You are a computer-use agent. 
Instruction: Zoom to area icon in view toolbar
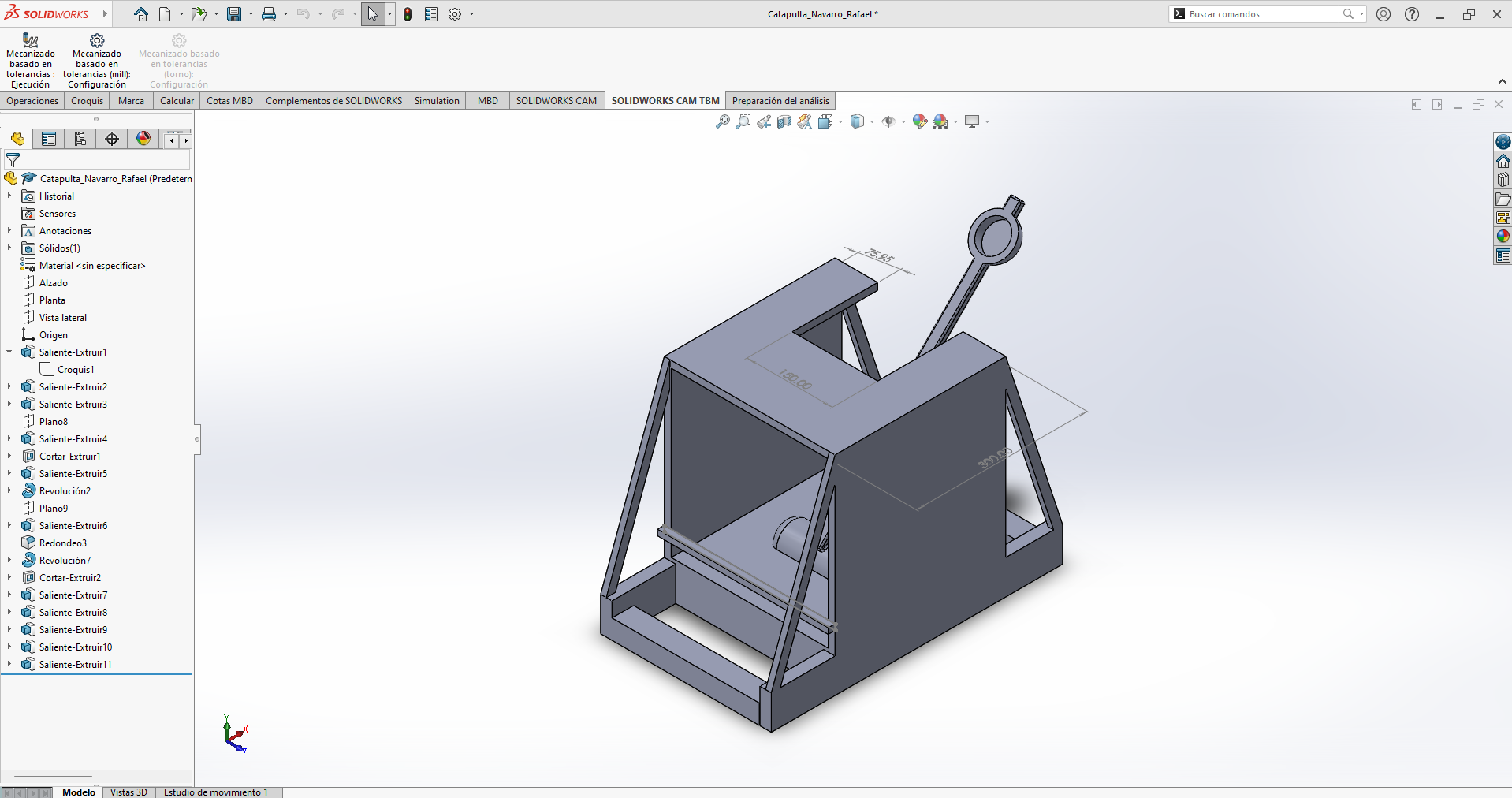[x=743, y=121]
